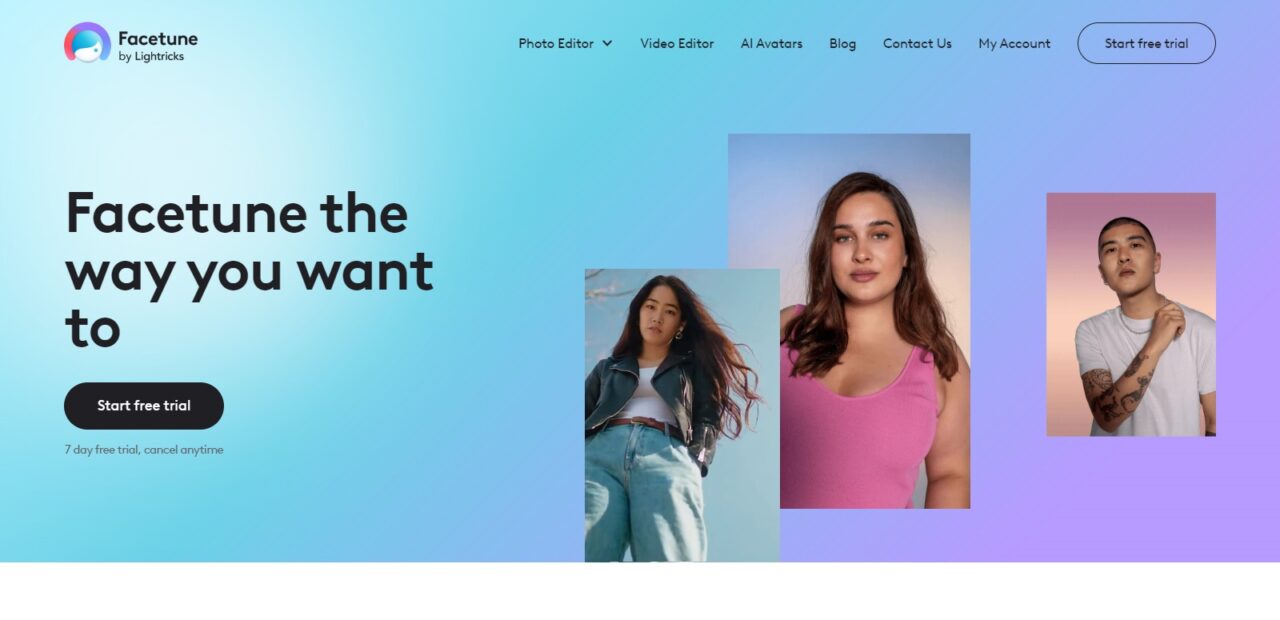Expand the chevron next to Photo Editor
Viewport: 1280px width, 620px height.
(x=607, y=44)
